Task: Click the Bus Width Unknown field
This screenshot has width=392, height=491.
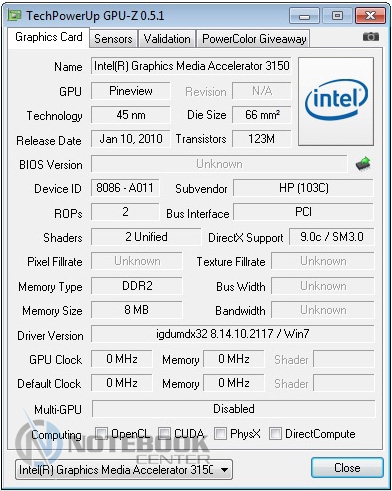Action: (x=323, y=286)
